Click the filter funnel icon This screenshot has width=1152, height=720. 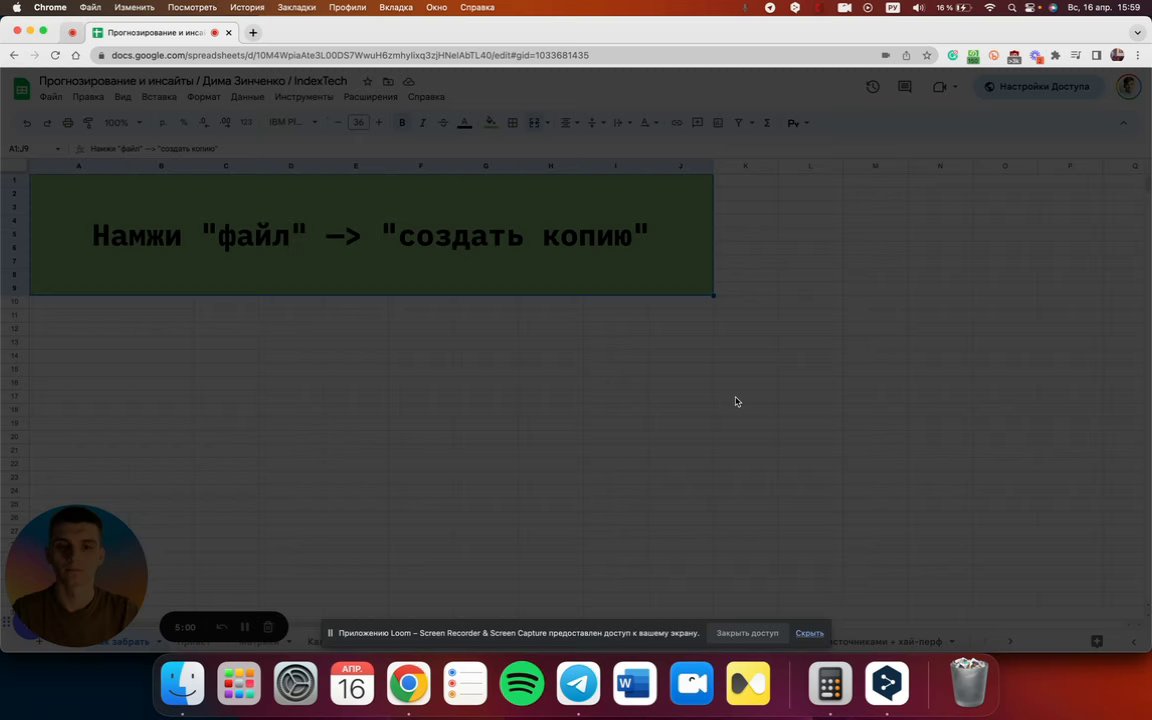coord(738,123)
